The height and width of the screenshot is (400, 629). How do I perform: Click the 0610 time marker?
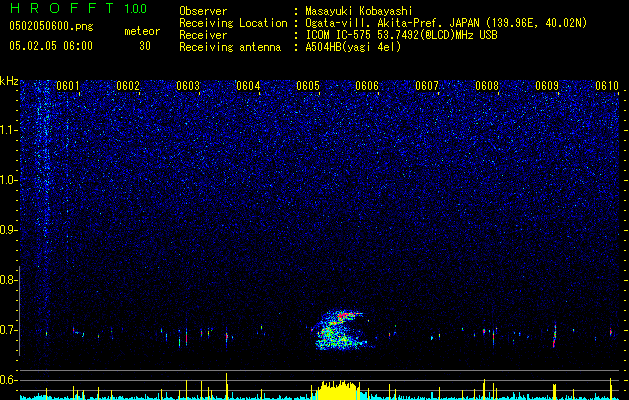click(x=607, y=86)
